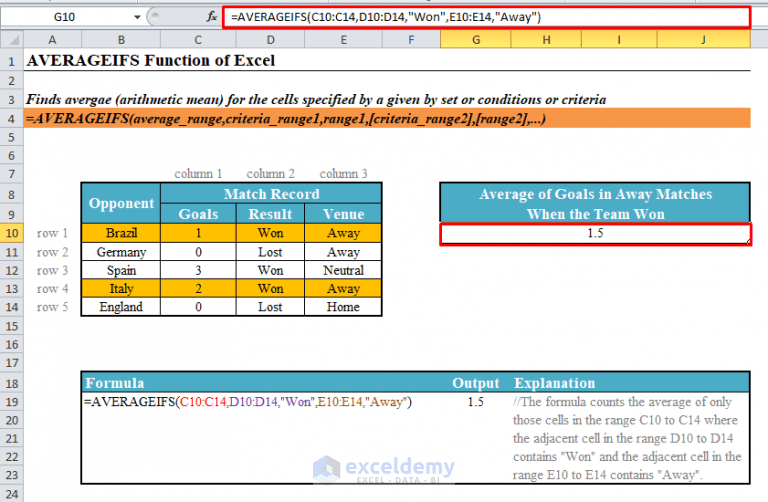The height and width of the screenshot is (502, 768).
Task: Select the result cell showing 1.5 in G10
Action: [x=595, y=234]
